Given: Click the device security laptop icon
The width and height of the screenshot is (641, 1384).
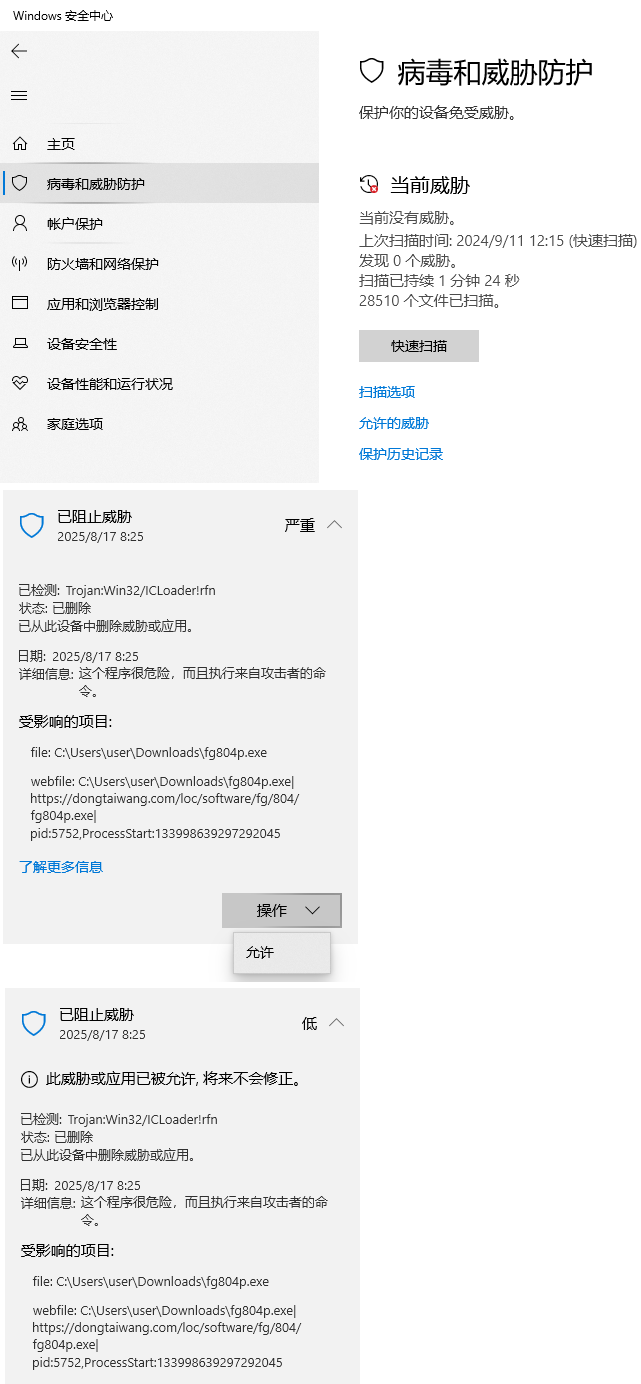Looking at the screenshot, I should pyautogui.click(x=20, y=344).
